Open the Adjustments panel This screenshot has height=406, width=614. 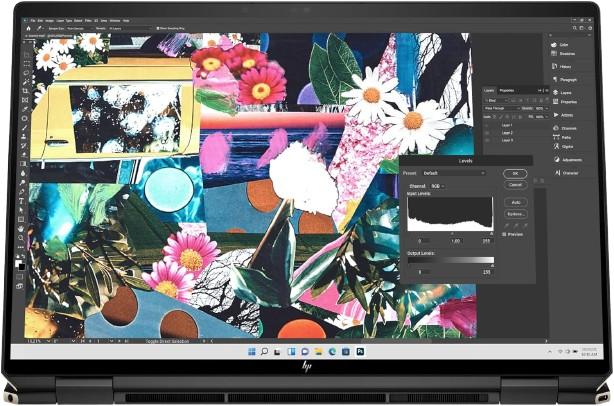pyautogui.click(x=568, y=160)
